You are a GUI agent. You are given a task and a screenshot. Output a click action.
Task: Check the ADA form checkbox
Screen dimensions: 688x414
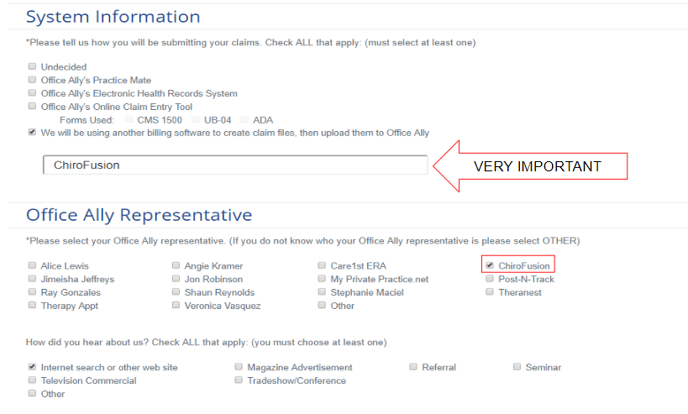tap(244, 119)
